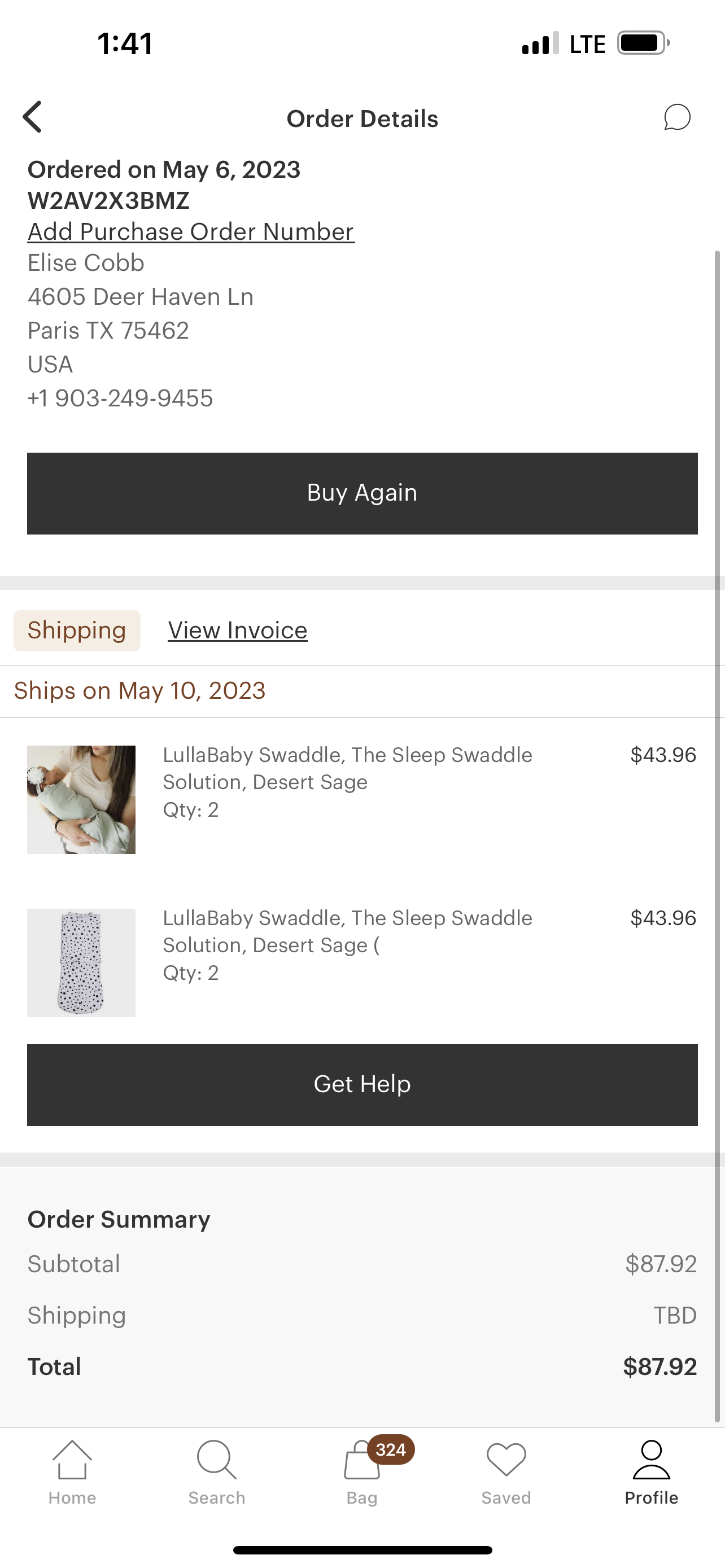The image size is (725, 1568).
Task: View Saved items heart icon
Action: click(506, 1472)
